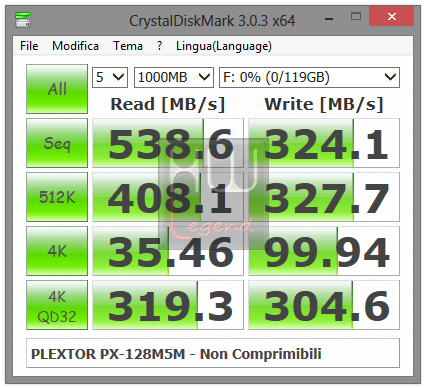Screen dimensions: 428x388
Task: Expand the test size dropdown showing 1000MB
Action: coord(174,77)
